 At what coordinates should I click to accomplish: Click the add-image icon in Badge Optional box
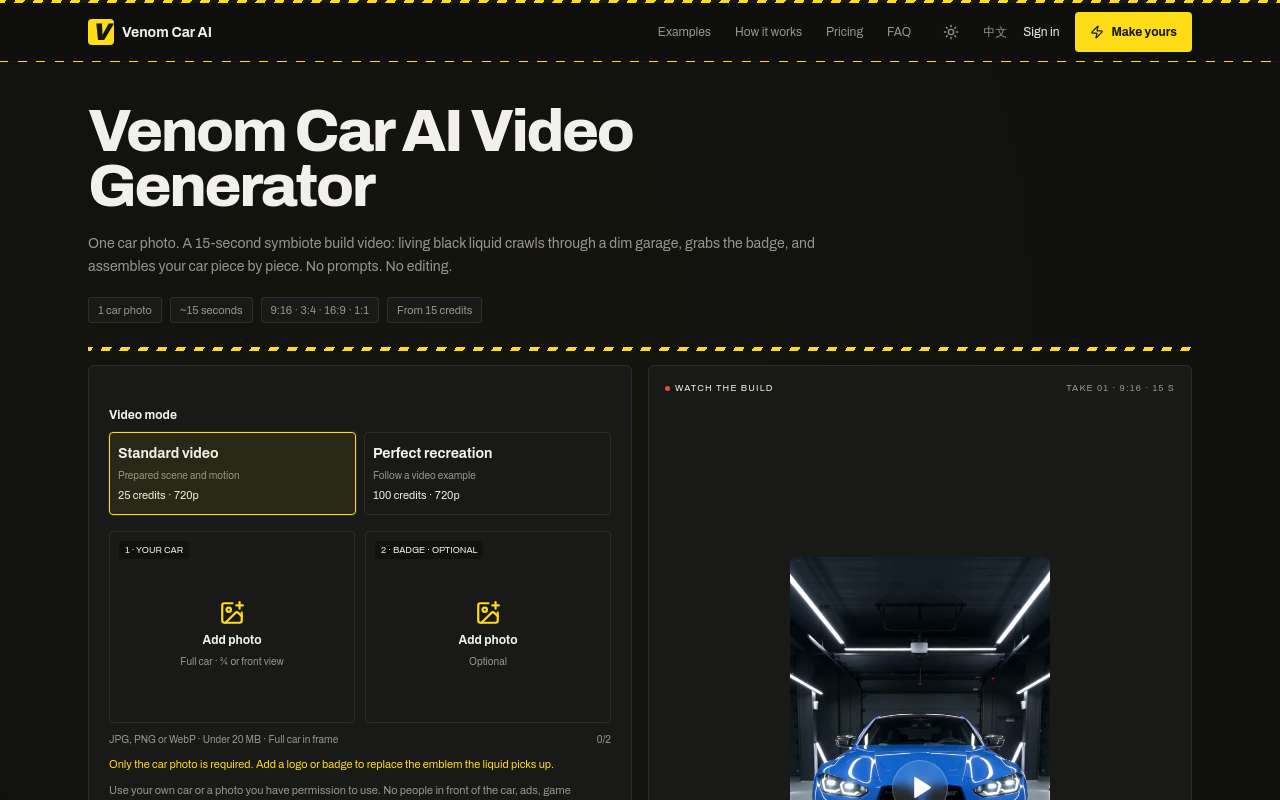(x=488, y=613)
